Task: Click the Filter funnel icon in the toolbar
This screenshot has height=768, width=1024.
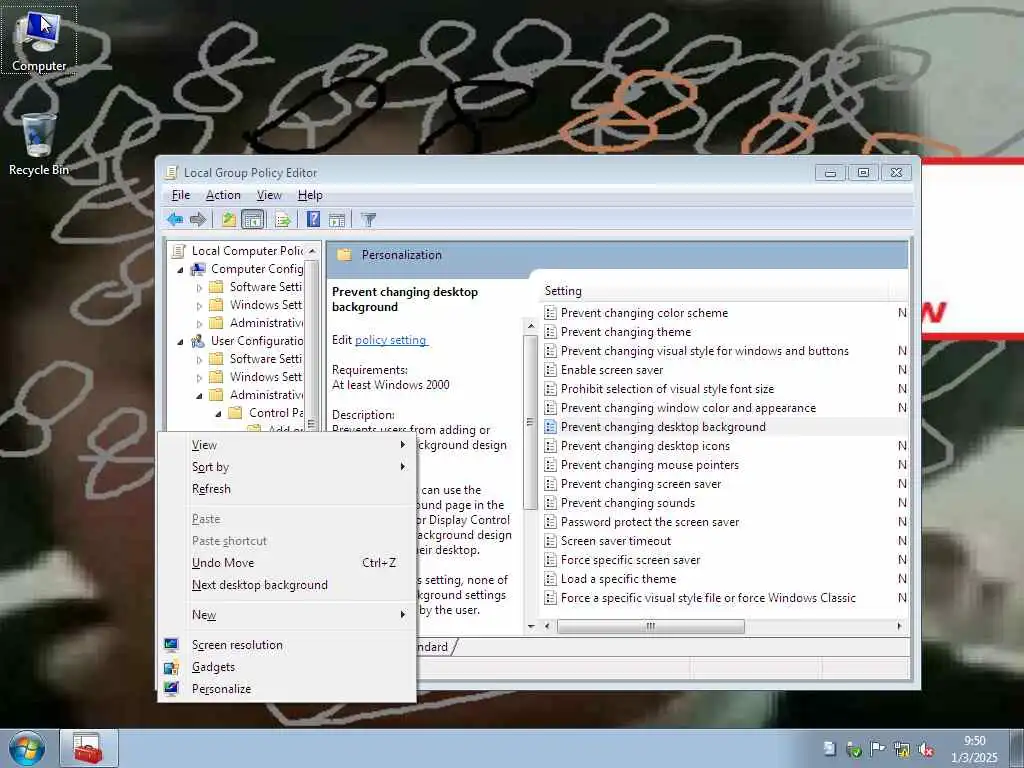Action: (x=368, y=219)
